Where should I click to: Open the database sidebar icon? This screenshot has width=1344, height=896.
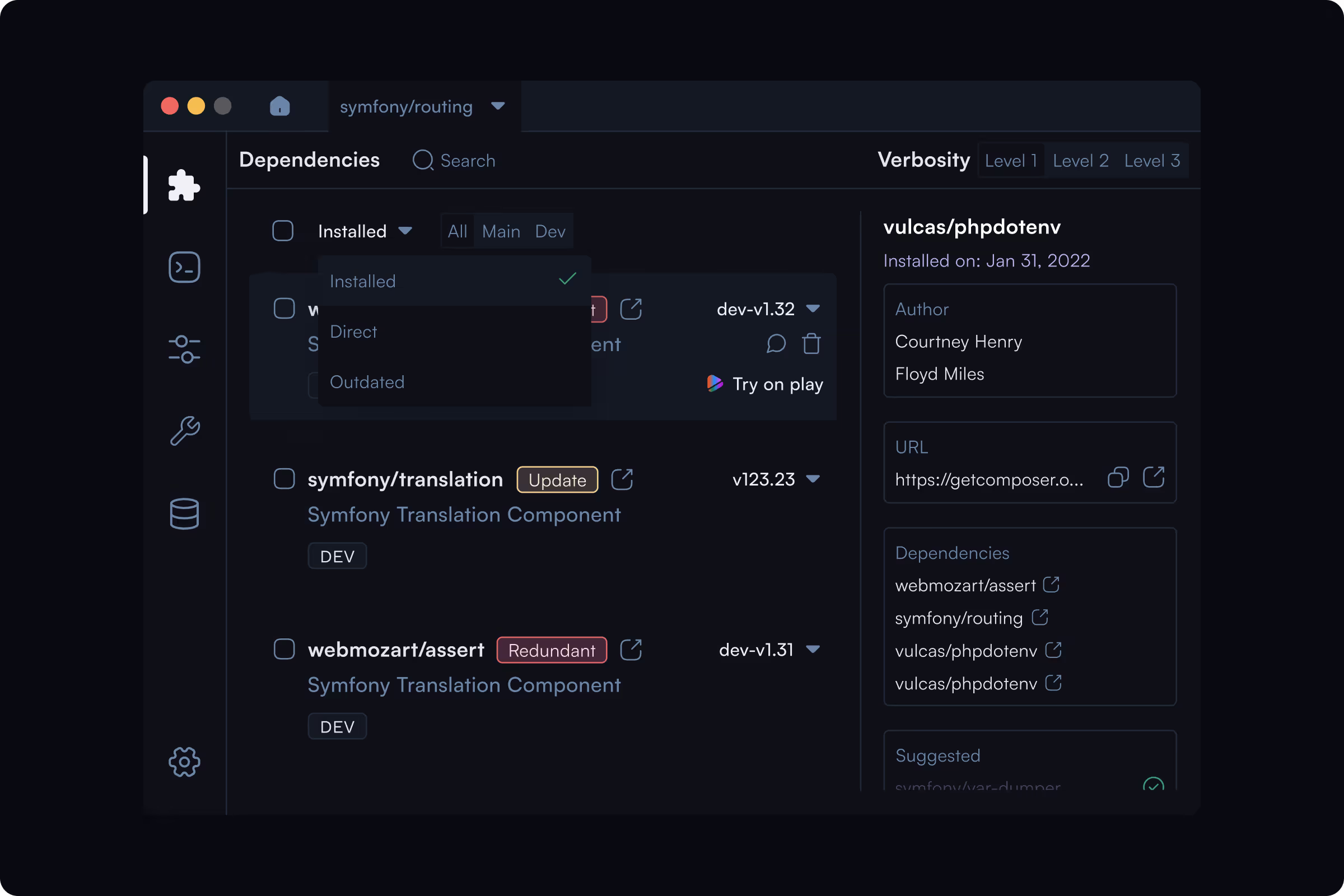(184, 513)
